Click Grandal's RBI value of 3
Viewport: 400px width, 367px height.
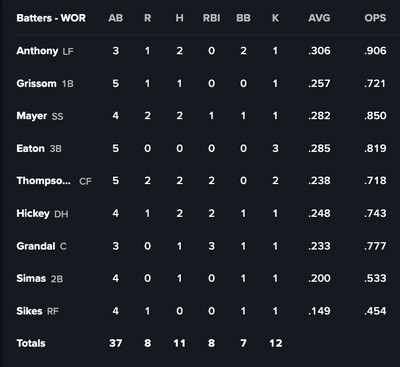(x=211, y=246)
